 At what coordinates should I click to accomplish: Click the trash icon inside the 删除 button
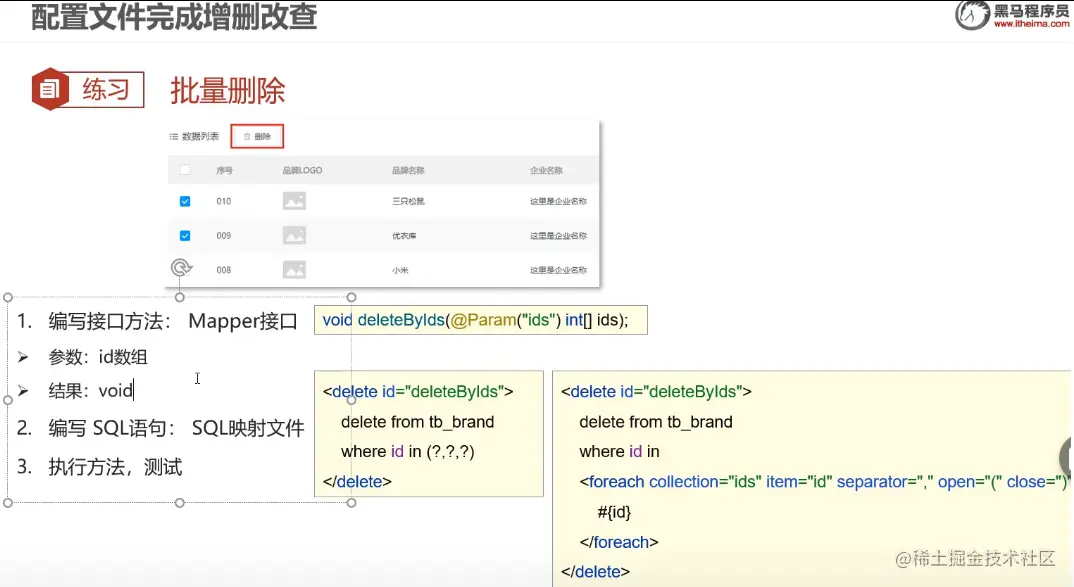tap(247, 138)
